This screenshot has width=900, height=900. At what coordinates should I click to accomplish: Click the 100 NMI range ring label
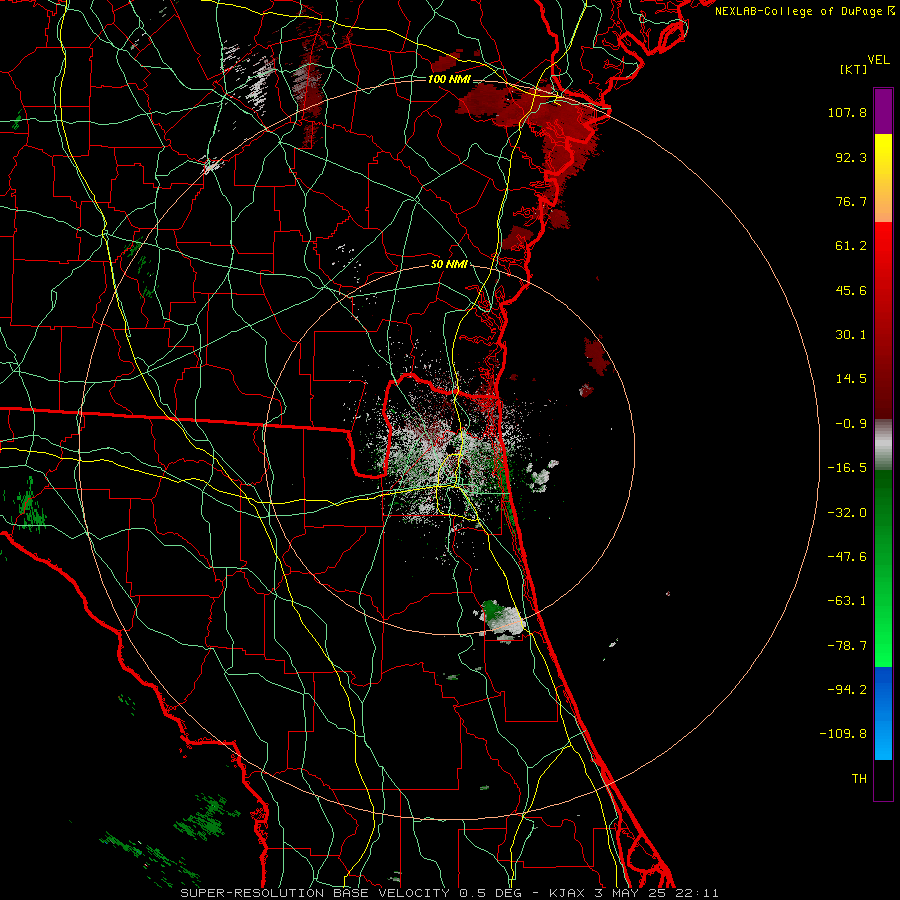click(x=449, y=79)
